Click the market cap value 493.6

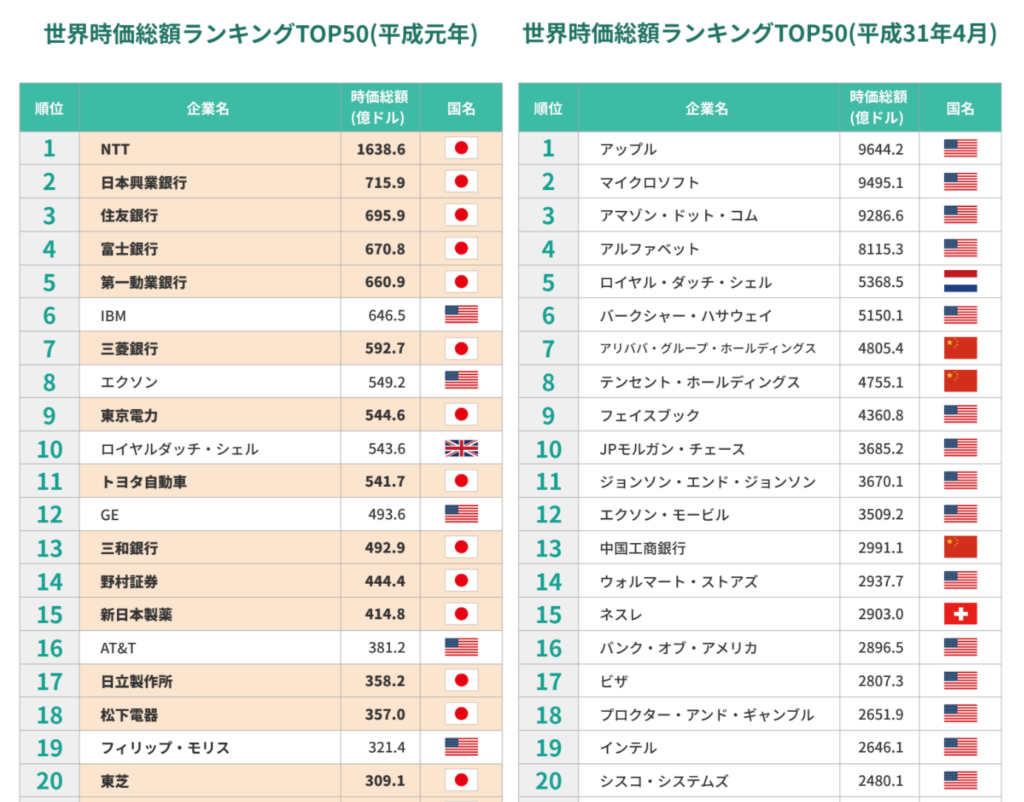pyautogui.click(x=387, y=515)
